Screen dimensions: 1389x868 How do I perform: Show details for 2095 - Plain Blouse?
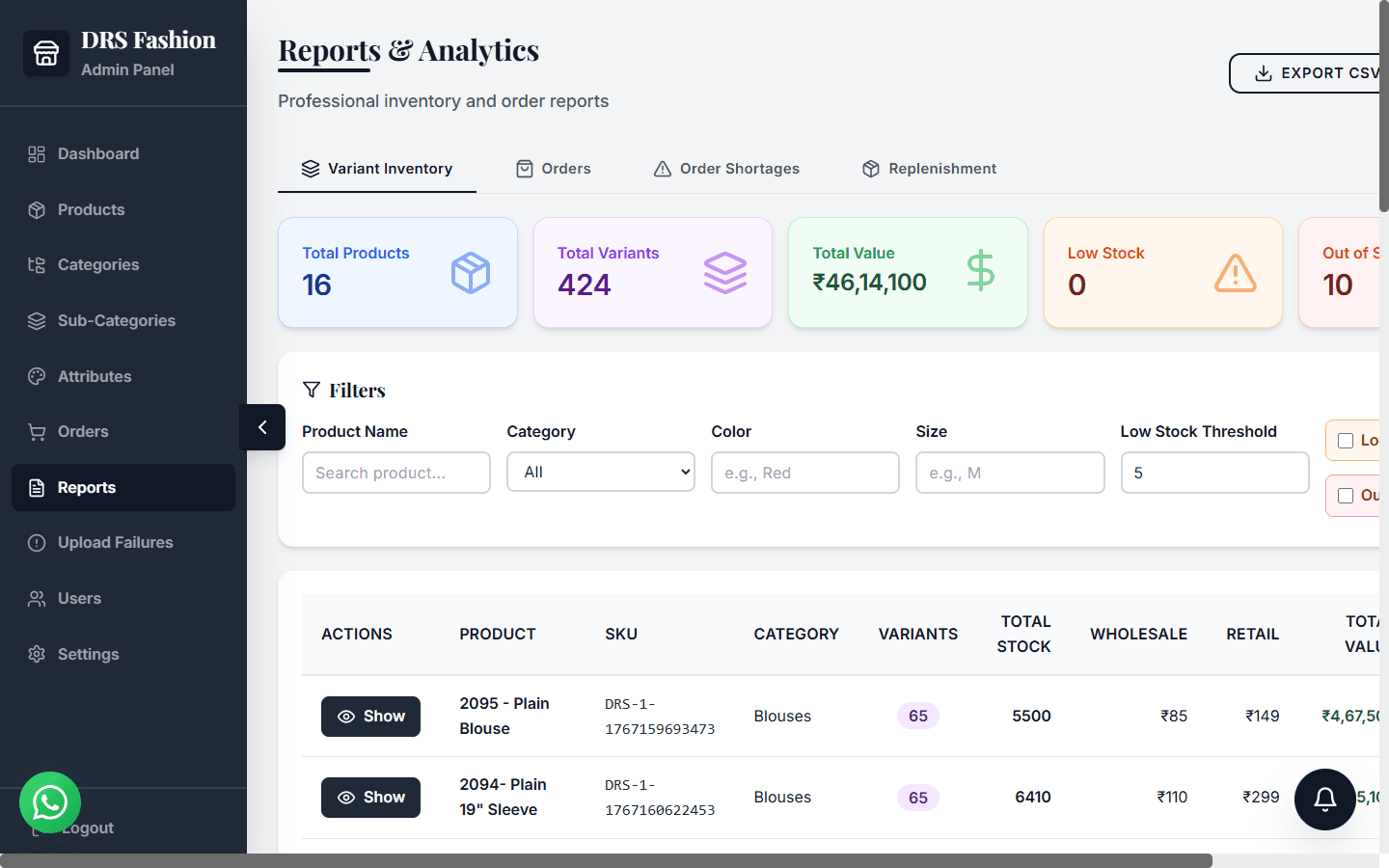point(370,716)
